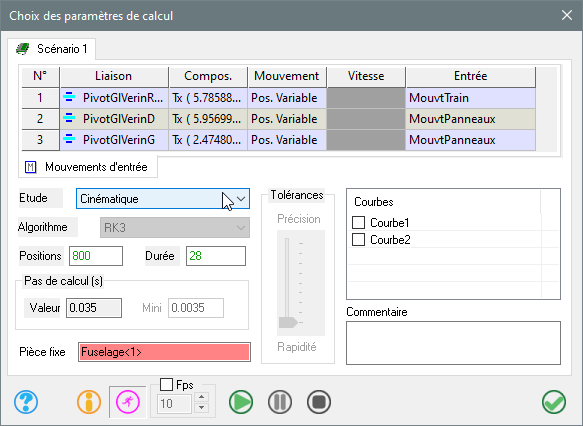Increase Fps value with up arrow
This screenshot has width=583, height=426.
[202, 397]
